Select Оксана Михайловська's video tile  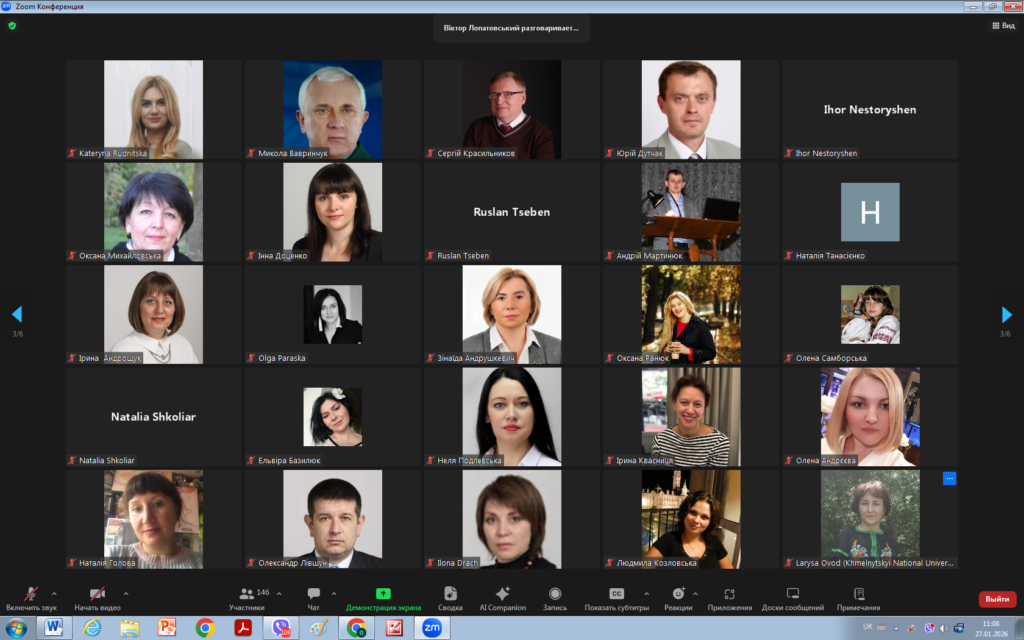pos(153,212)
